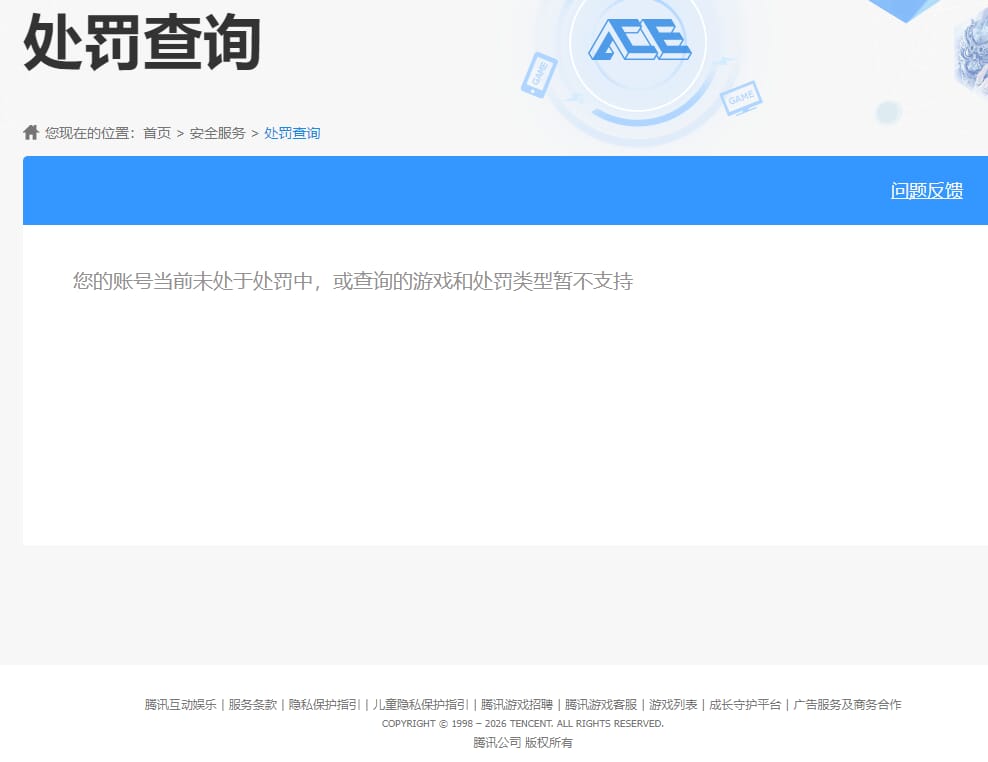Select 处罚查询 in the breadcrumb trail

click(x=291, y=132)
